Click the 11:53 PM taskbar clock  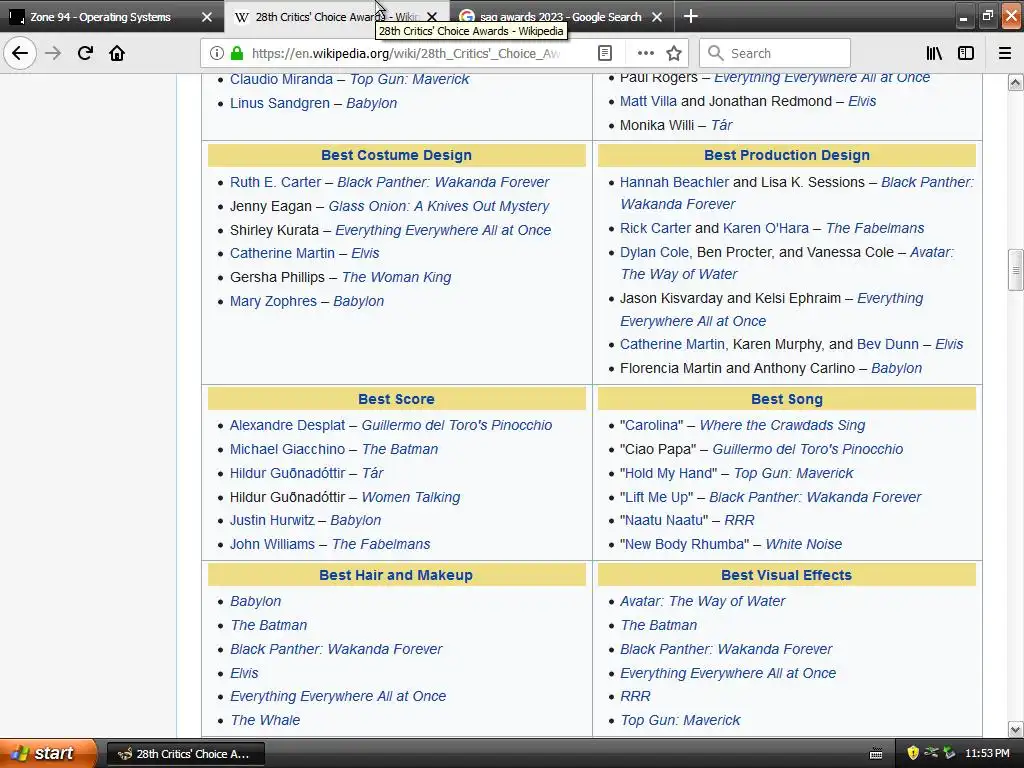click(987, 753)
